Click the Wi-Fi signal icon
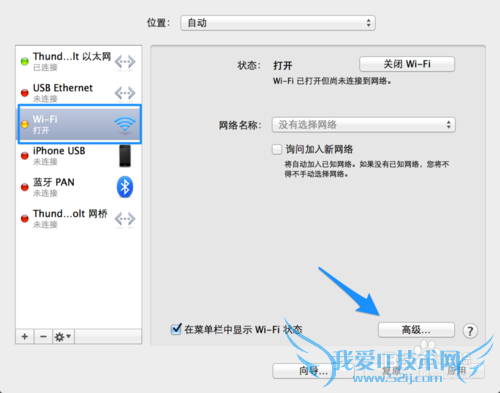This screenshot has height=393, width=500. [x=125, y=124]
